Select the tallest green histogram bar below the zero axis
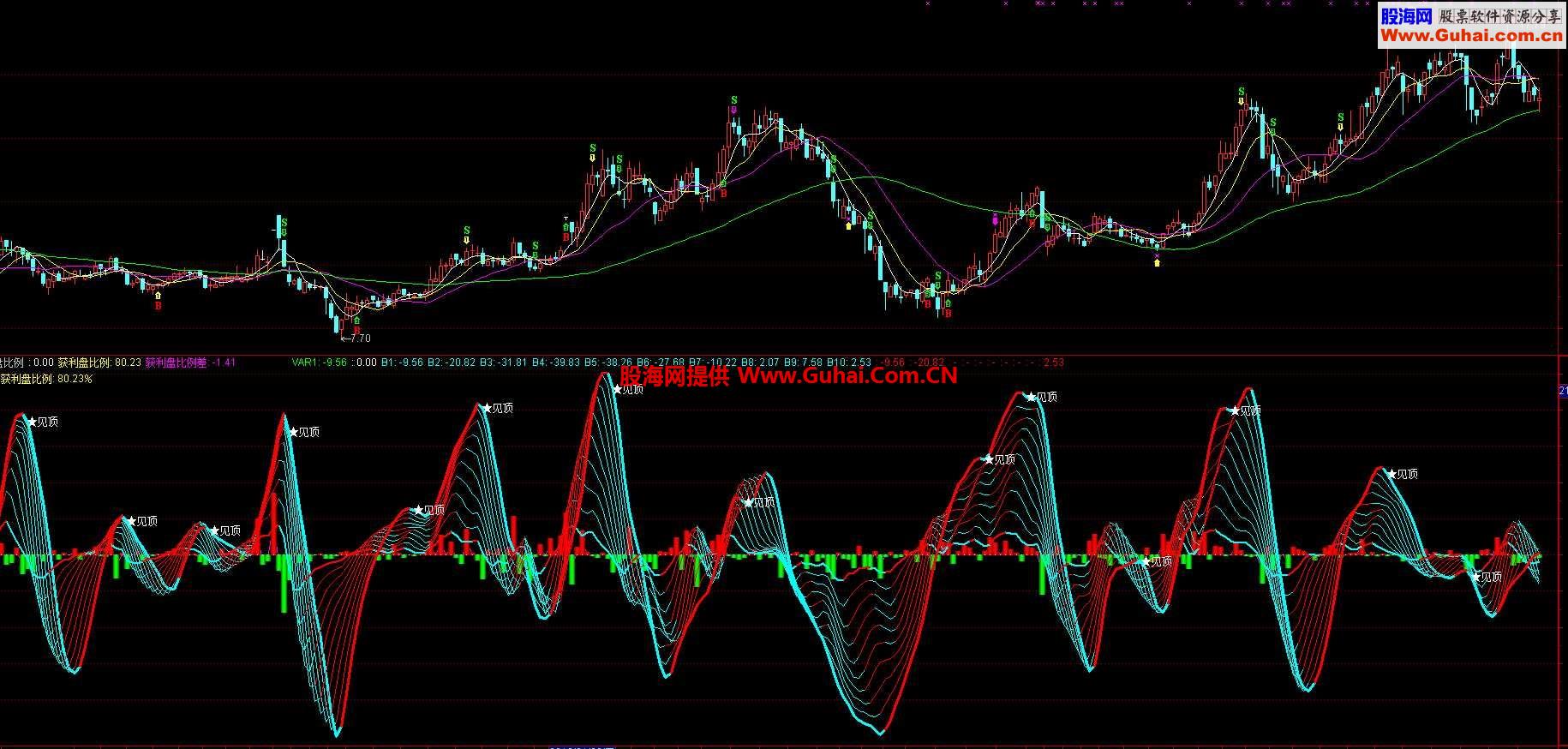 point(283,584)
